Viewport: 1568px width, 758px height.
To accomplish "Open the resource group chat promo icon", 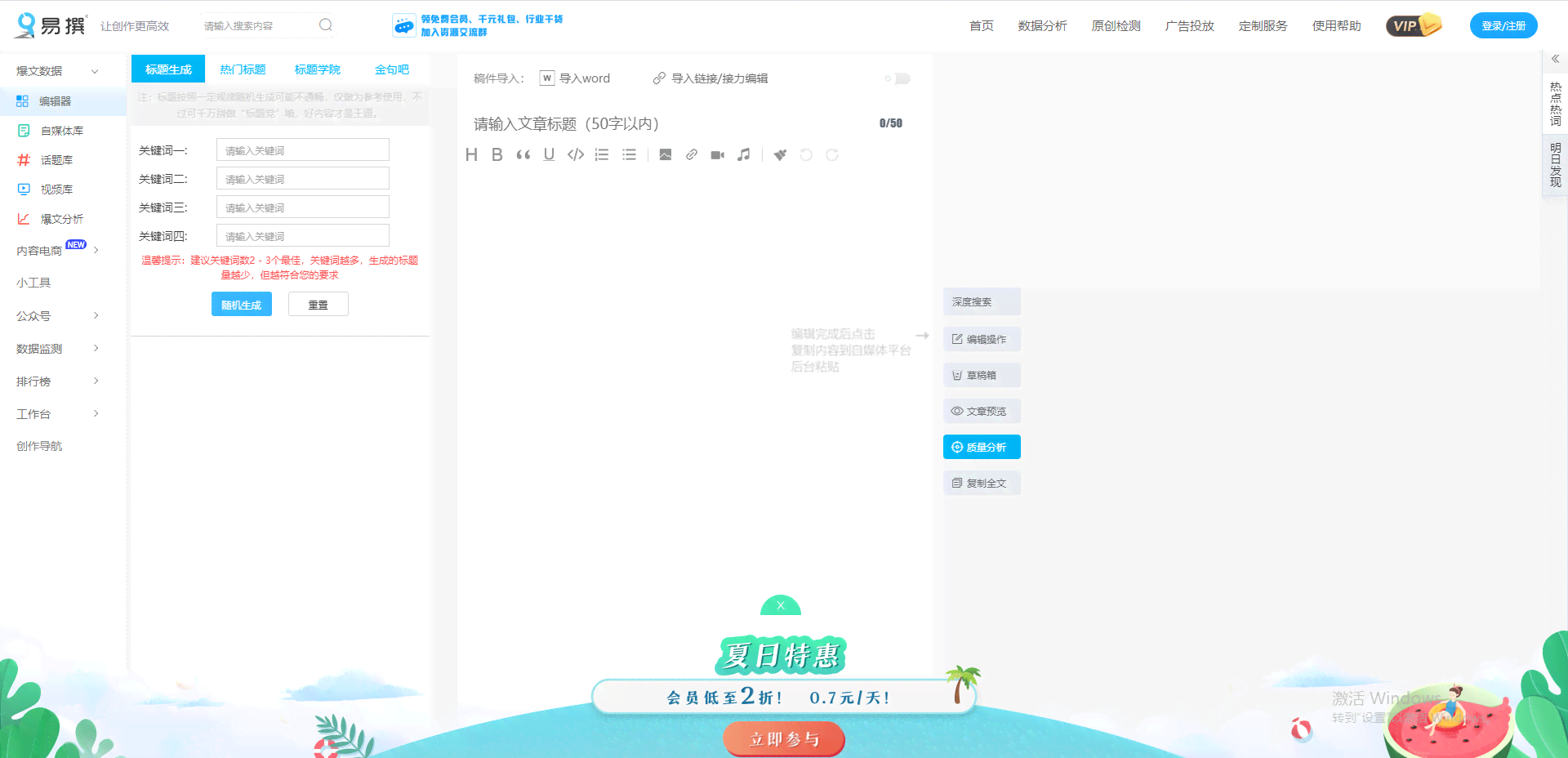I will (x=403, y=25).
